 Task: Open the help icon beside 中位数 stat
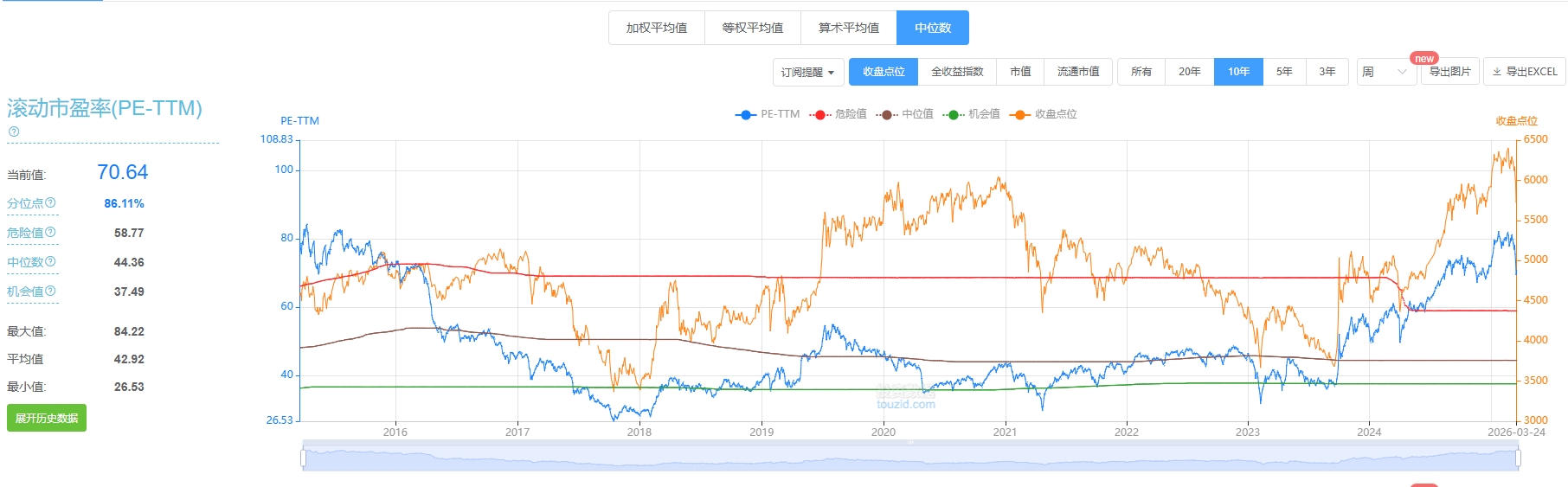pyautogui.click(x=50, y=261)
